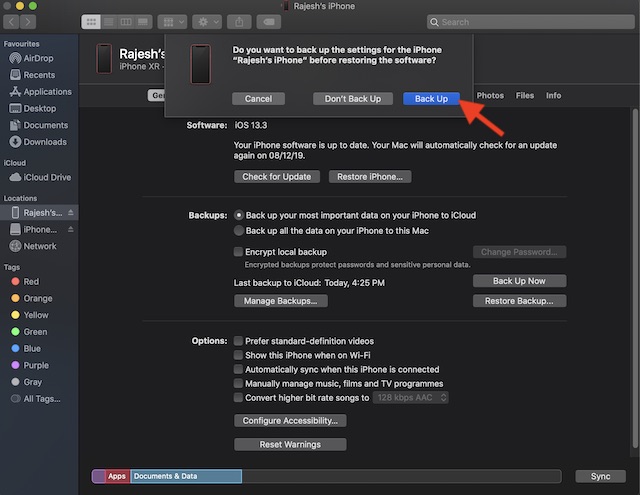Choose Don't Back Up in the dialog
The image size is (640, 495).
pos(353,99)
